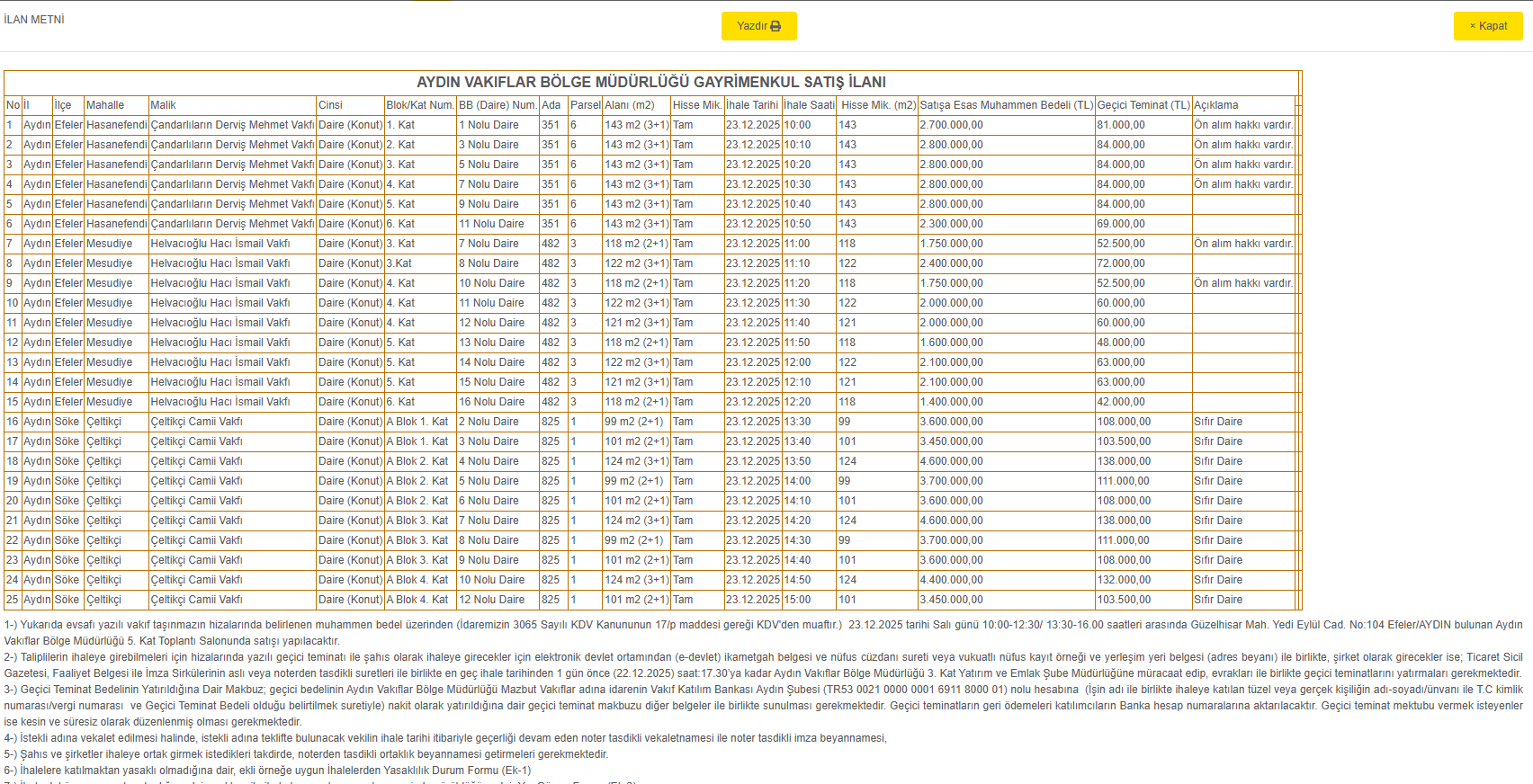
Task: Click the 132.000,00 deposit cell
Action: click(1124, 580)
